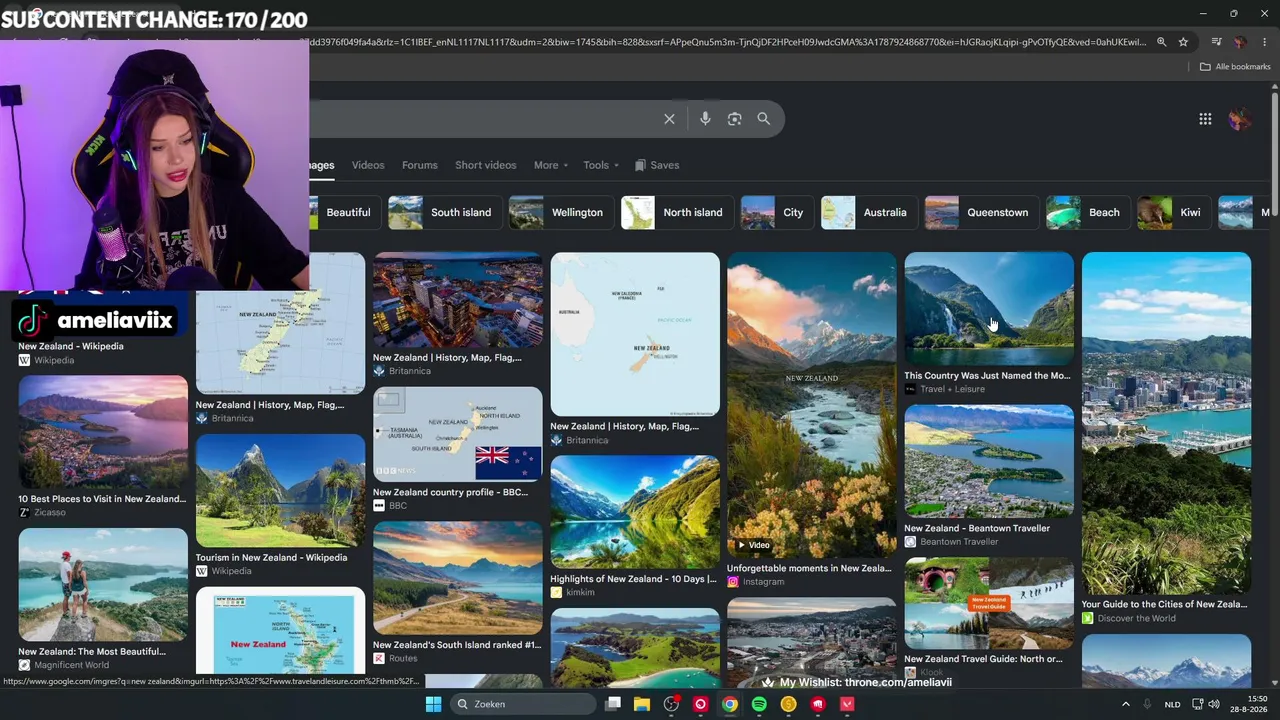This screenshot has height=720, width=1280.
Task: Open the Chrome profile avatar in the toolbar
Action: 1240,42
